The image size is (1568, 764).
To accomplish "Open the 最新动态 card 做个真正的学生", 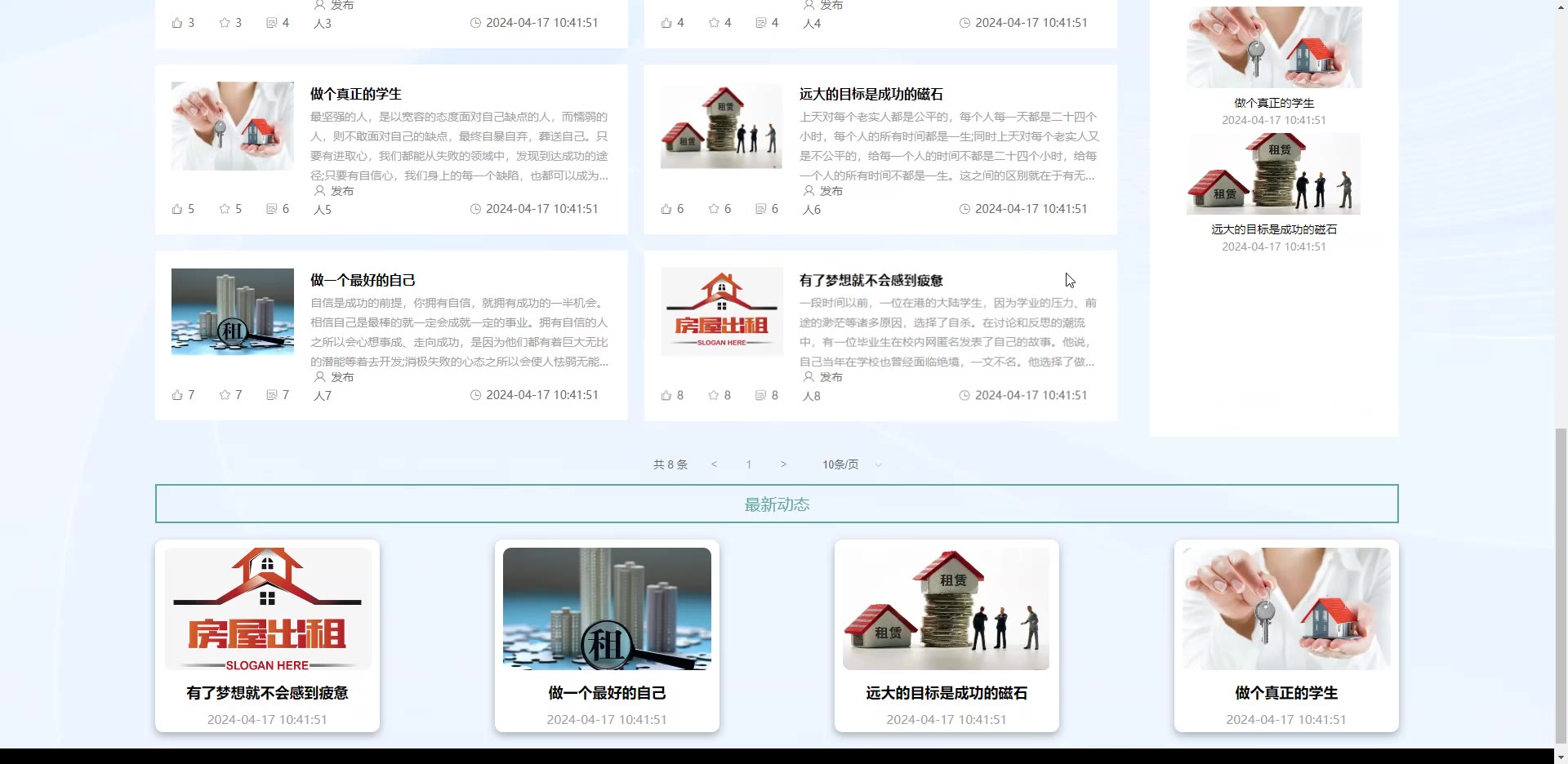I will tap(1286, 636).
